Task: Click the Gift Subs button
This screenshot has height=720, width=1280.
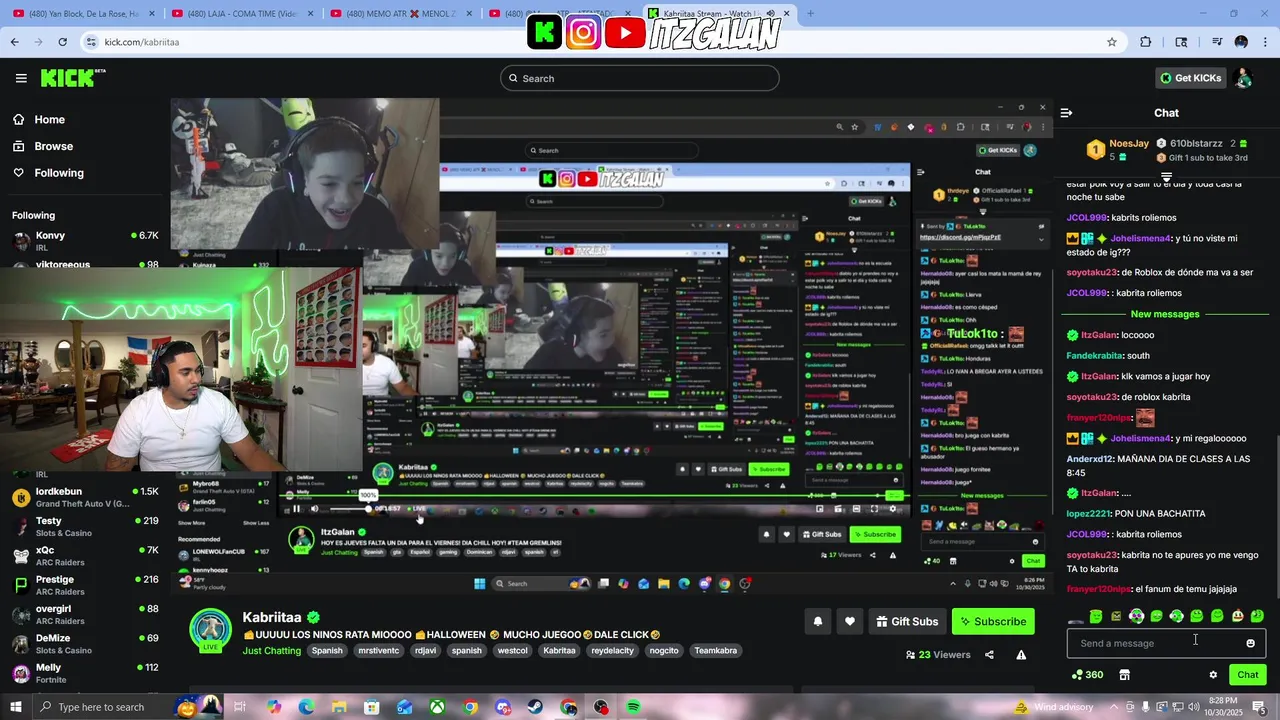Action: click(907, 621)
